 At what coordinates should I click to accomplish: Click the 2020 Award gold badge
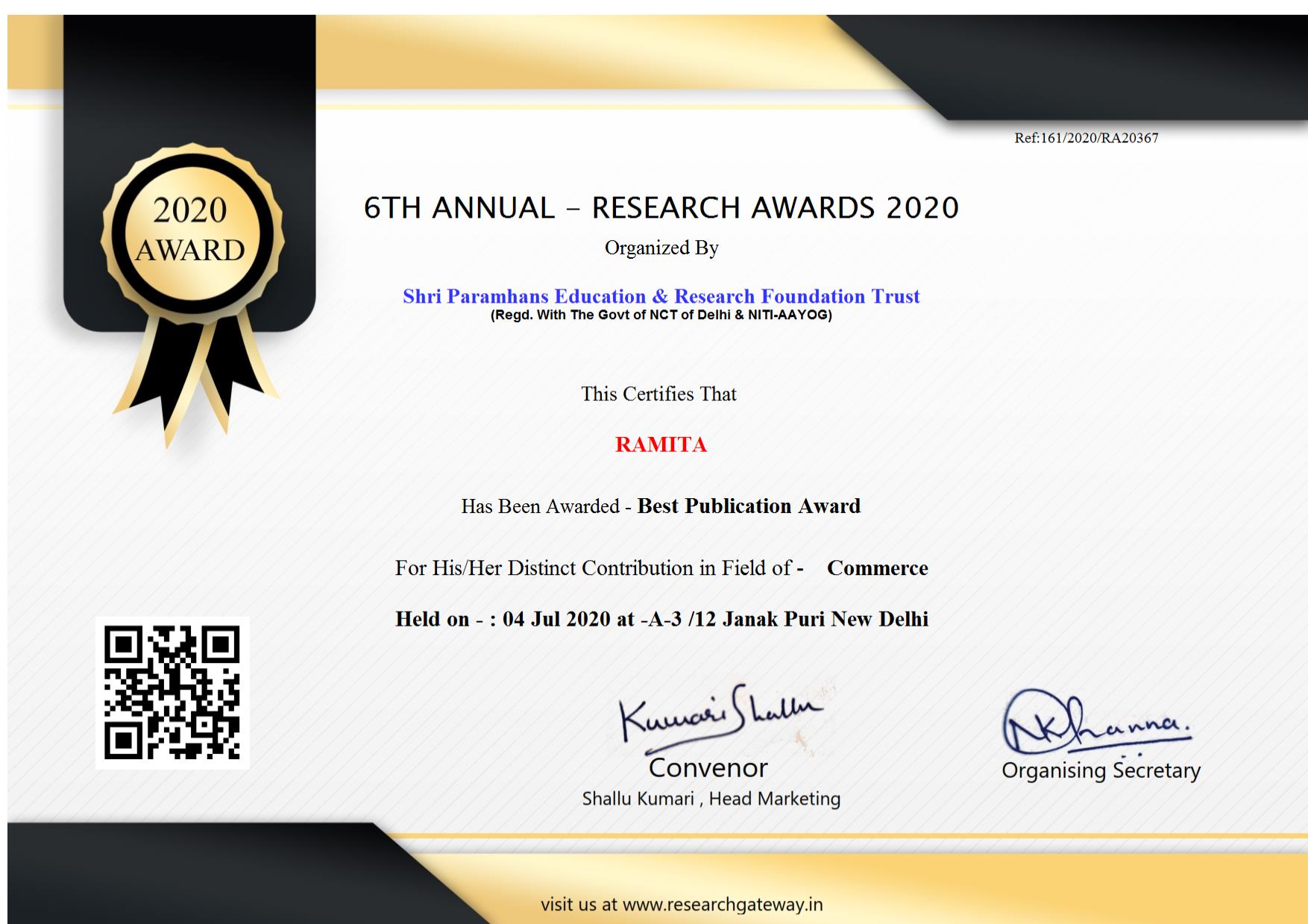tap(191, 230)
